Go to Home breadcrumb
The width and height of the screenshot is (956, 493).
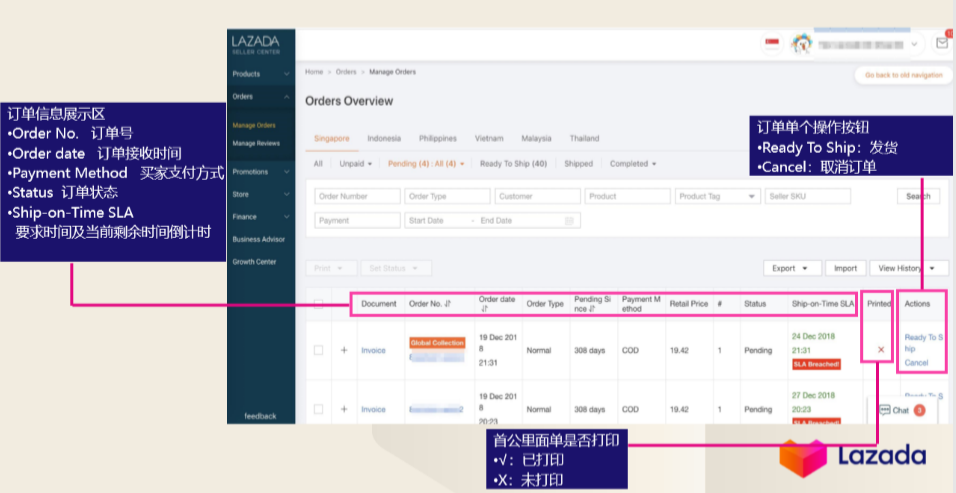click(x=314, y=72)
